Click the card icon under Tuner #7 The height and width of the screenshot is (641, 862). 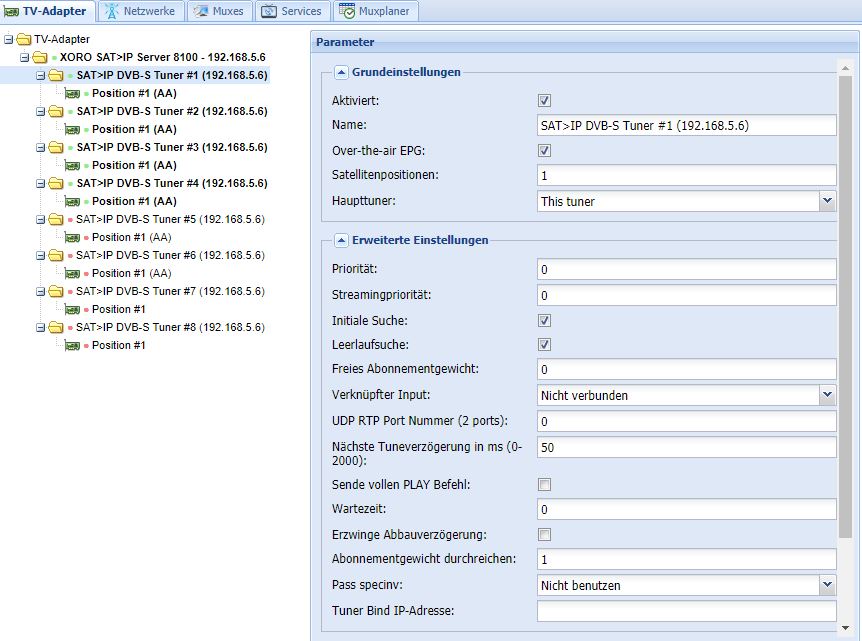pos(73,310)
